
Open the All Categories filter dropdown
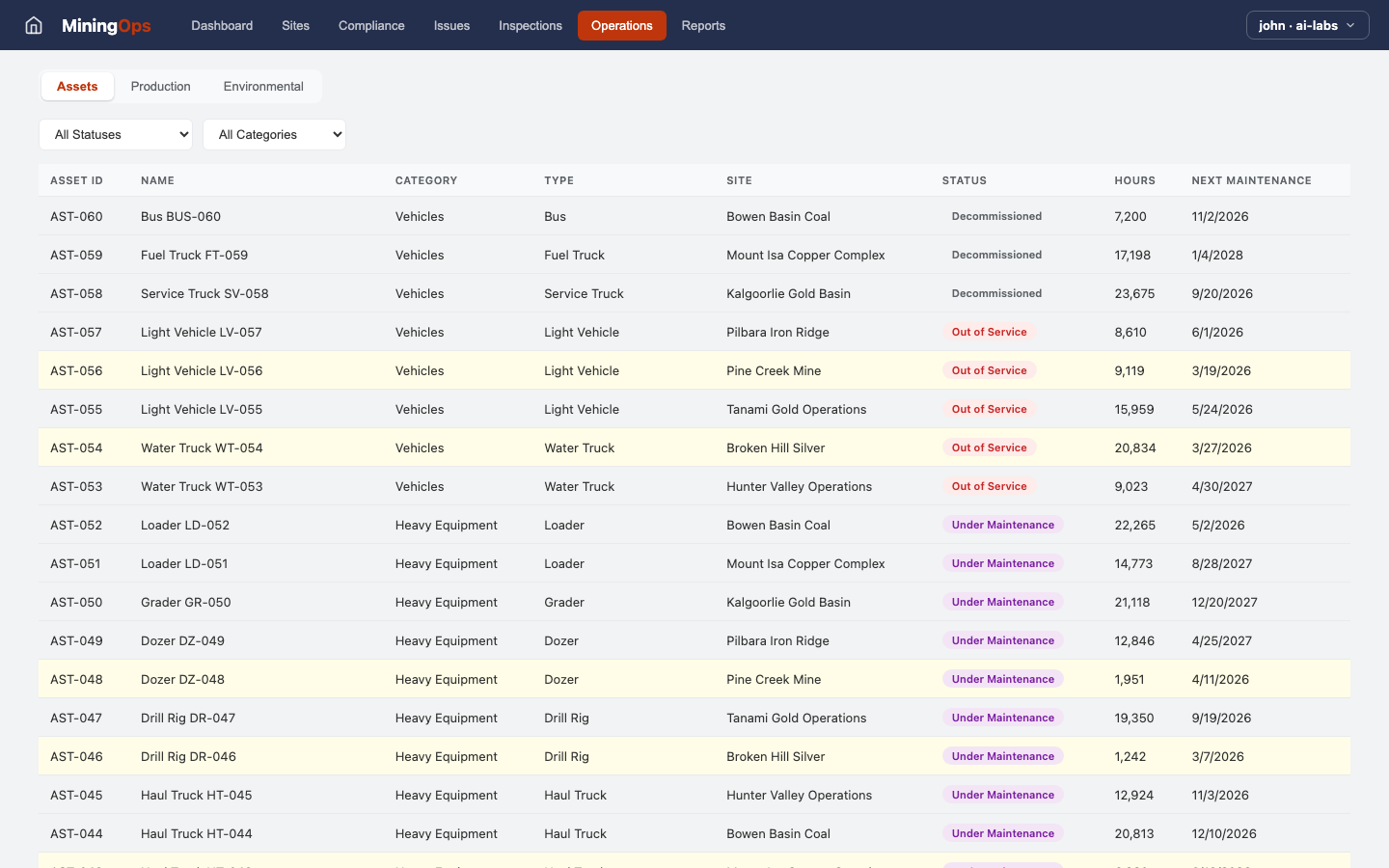click(274, 134)
